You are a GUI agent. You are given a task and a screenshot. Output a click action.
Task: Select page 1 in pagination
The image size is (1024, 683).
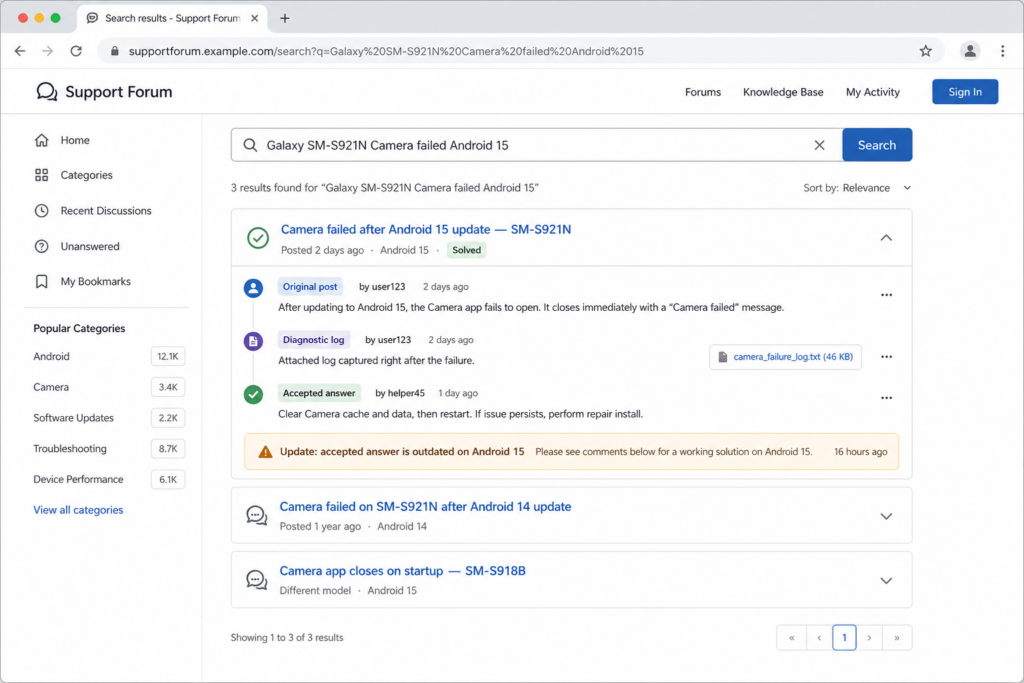844,638
